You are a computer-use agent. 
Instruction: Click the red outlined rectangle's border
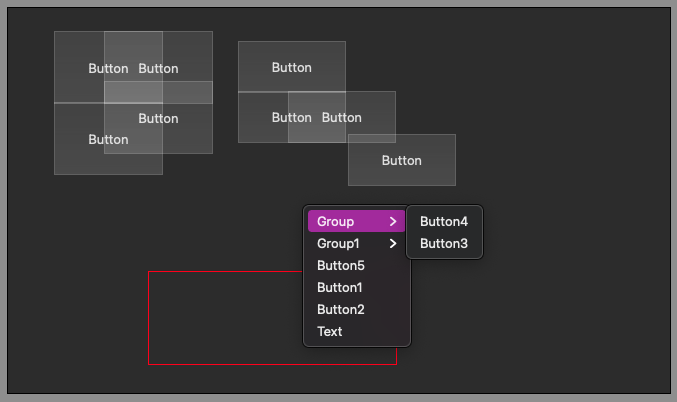(x=149, y=320)
